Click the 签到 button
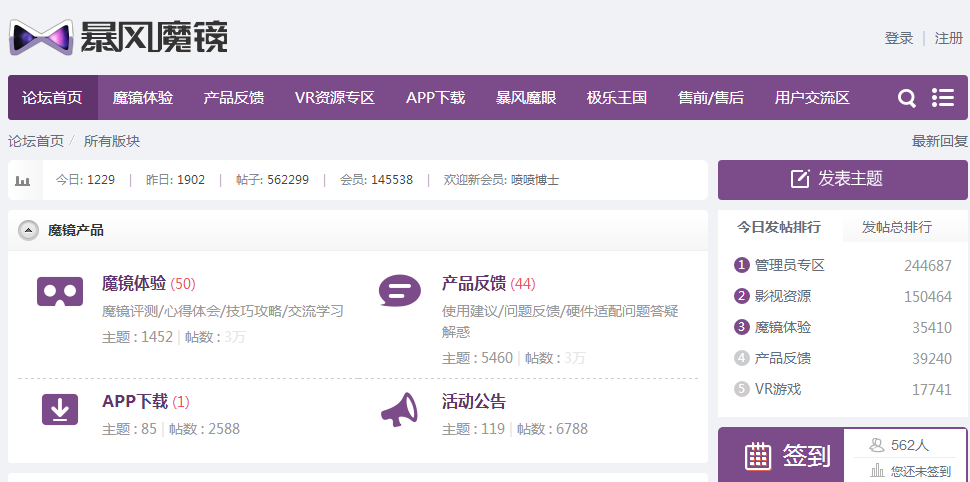Screen dimensions: 970x482 tap(781, 457)
